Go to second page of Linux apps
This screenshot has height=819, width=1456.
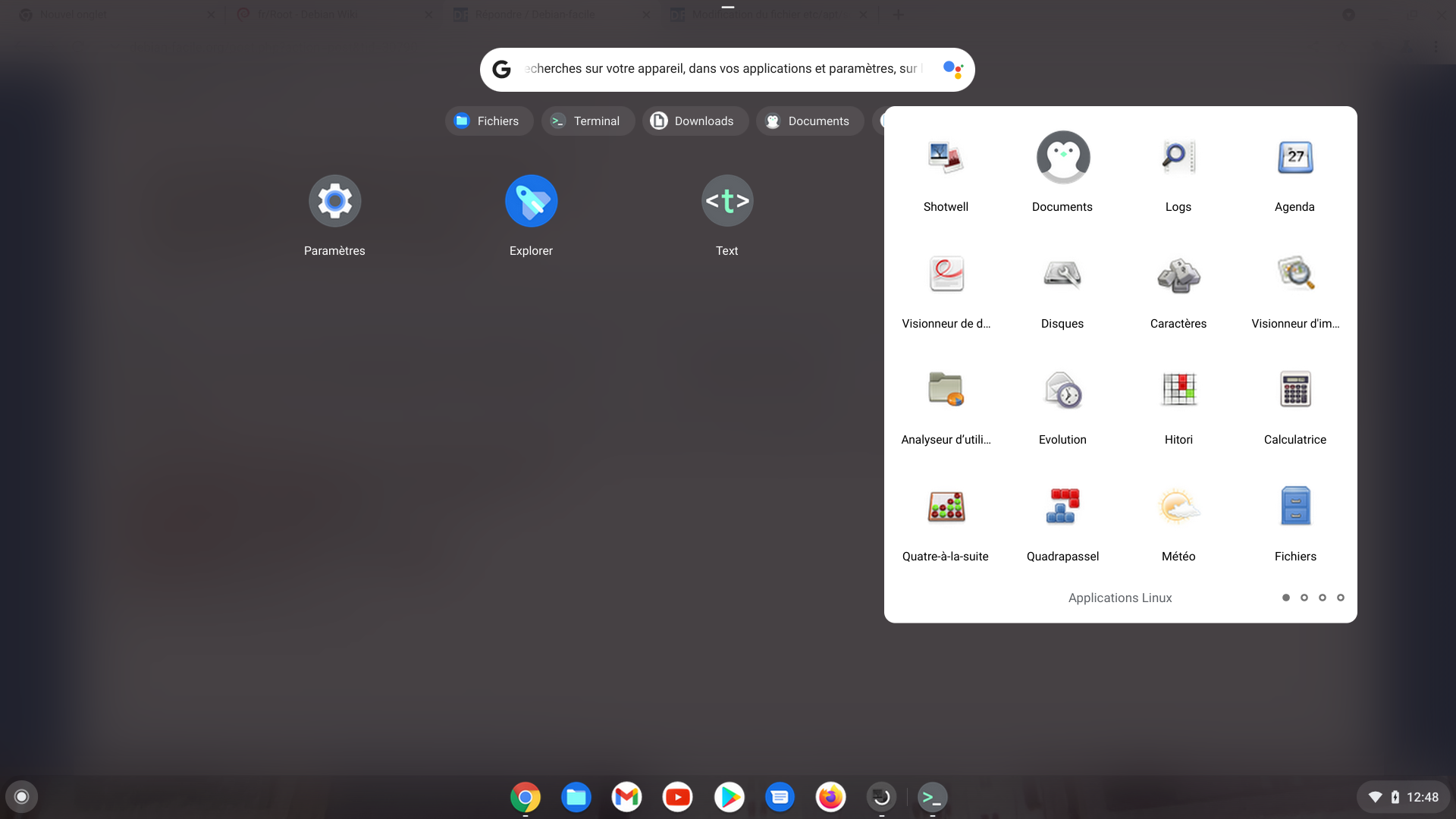point(1304,598)
